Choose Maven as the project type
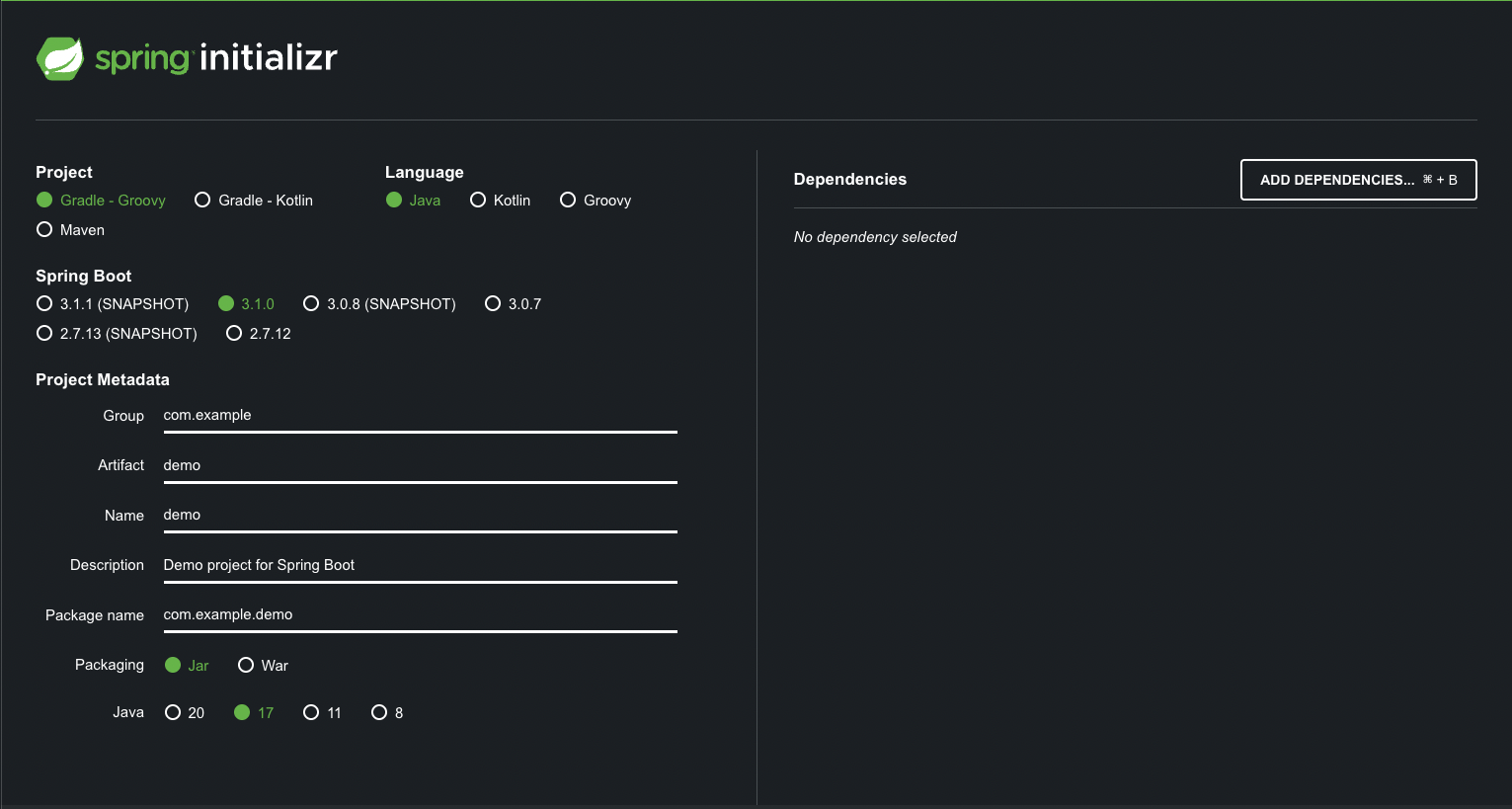The image size is (1512, 809). pos(70,230)
